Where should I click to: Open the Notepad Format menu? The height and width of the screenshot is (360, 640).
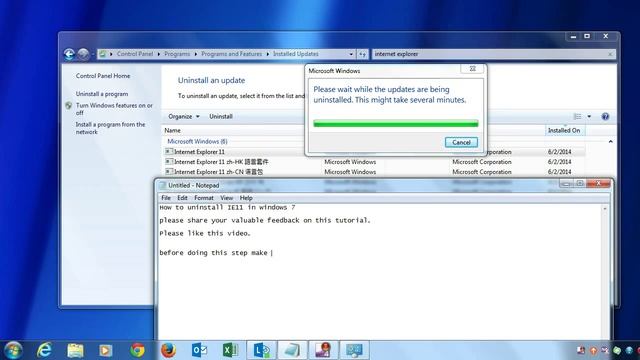(x=204, y=198)
